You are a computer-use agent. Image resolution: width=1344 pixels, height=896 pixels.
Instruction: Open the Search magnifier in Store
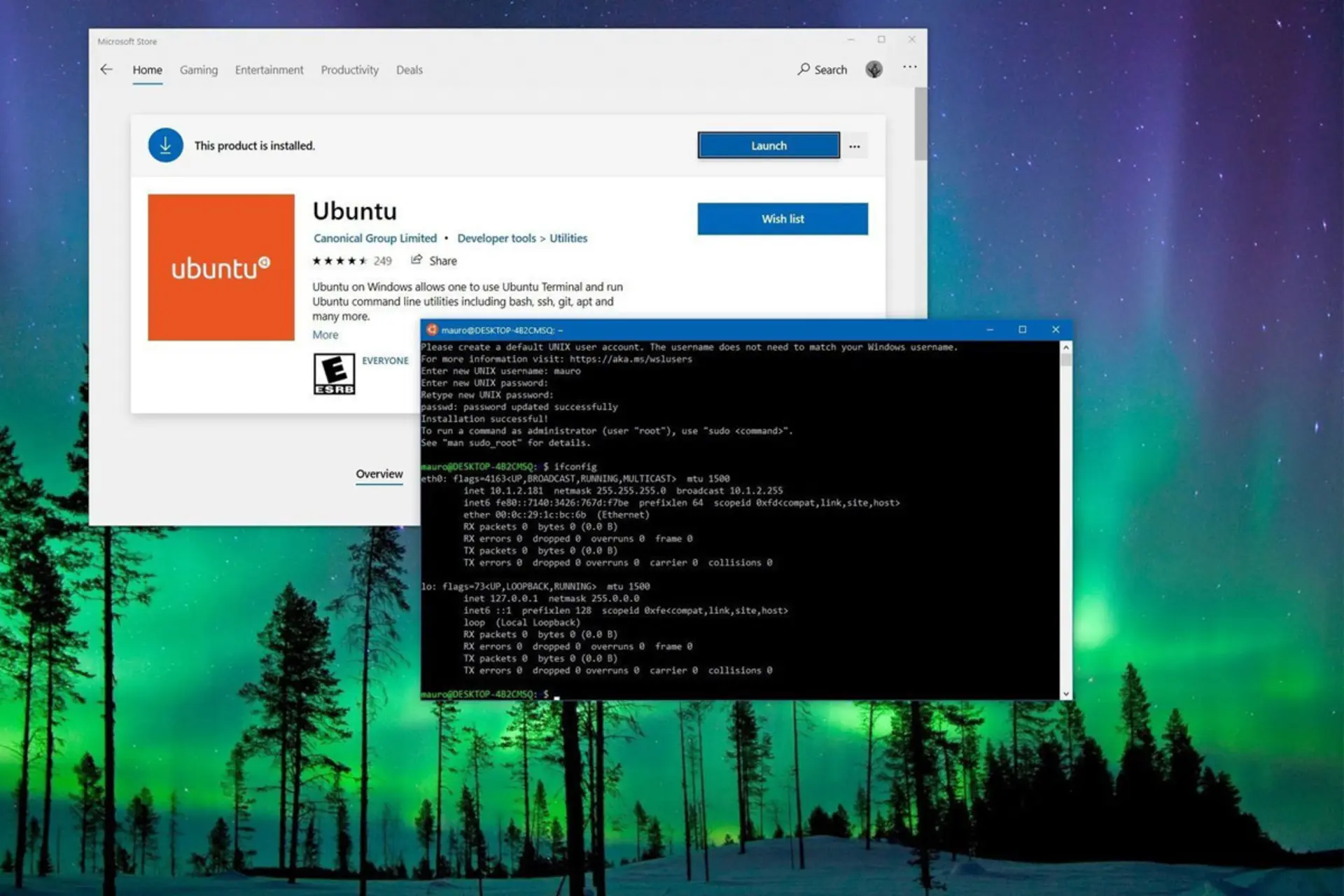click(x=804, y=69)
